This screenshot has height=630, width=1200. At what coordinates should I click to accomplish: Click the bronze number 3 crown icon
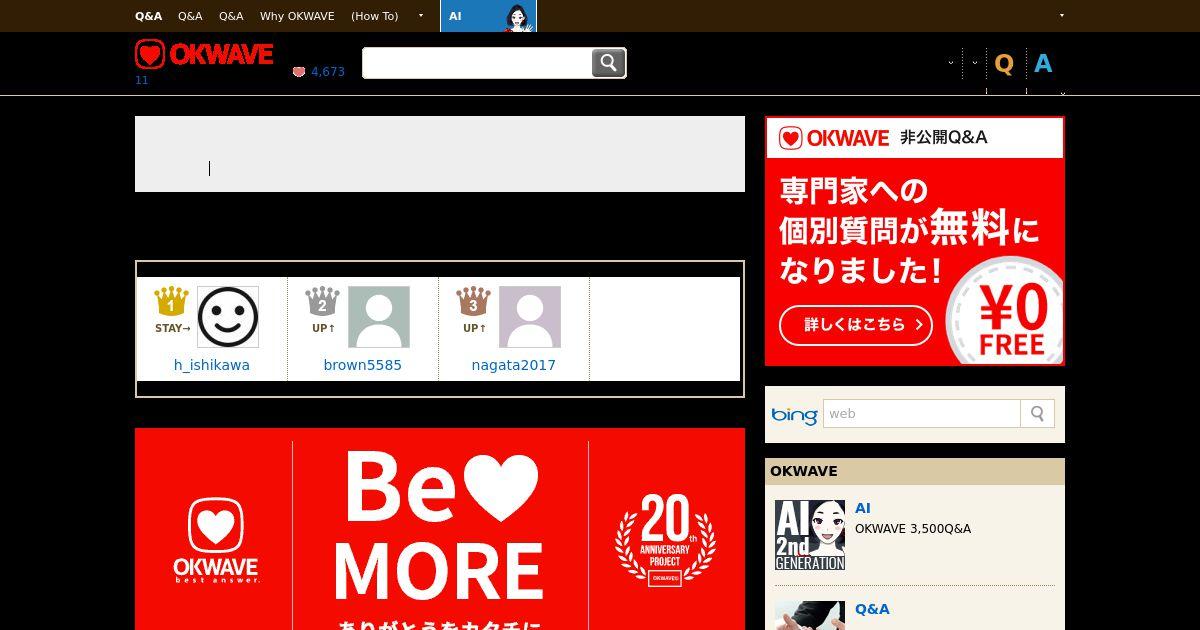(x=473, y=302)
